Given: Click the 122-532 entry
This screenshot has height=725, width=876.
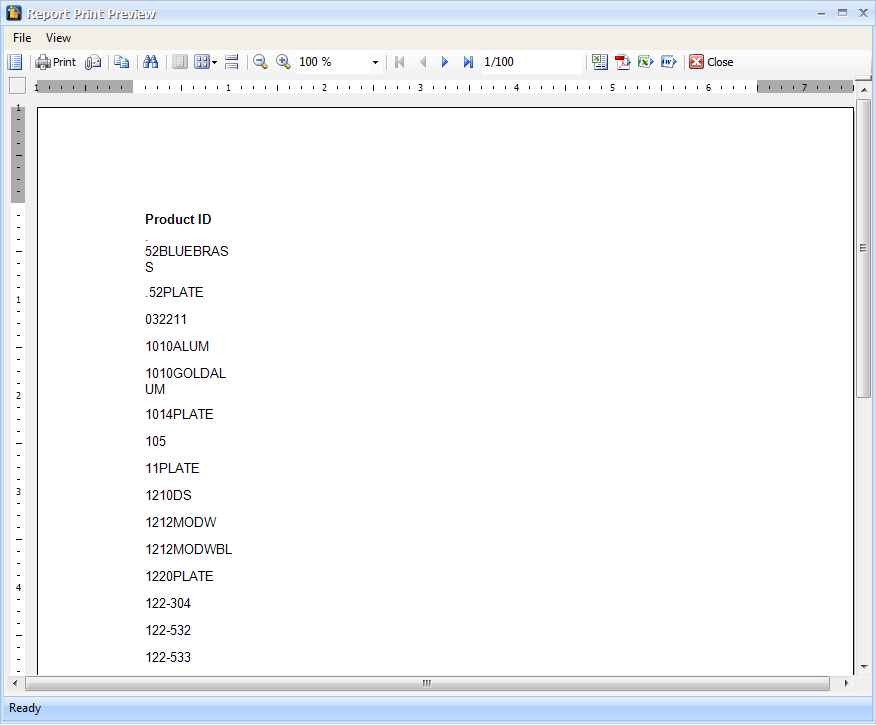Looking at the screenshot, I should click(x=168, y=631).
